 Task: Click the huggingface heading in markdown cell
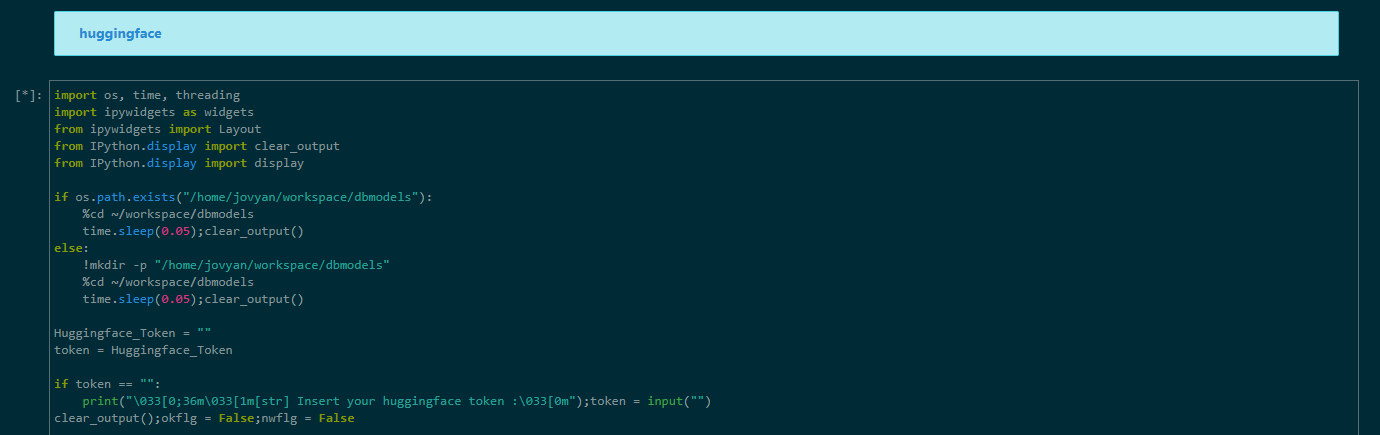(x=120, y=34)
